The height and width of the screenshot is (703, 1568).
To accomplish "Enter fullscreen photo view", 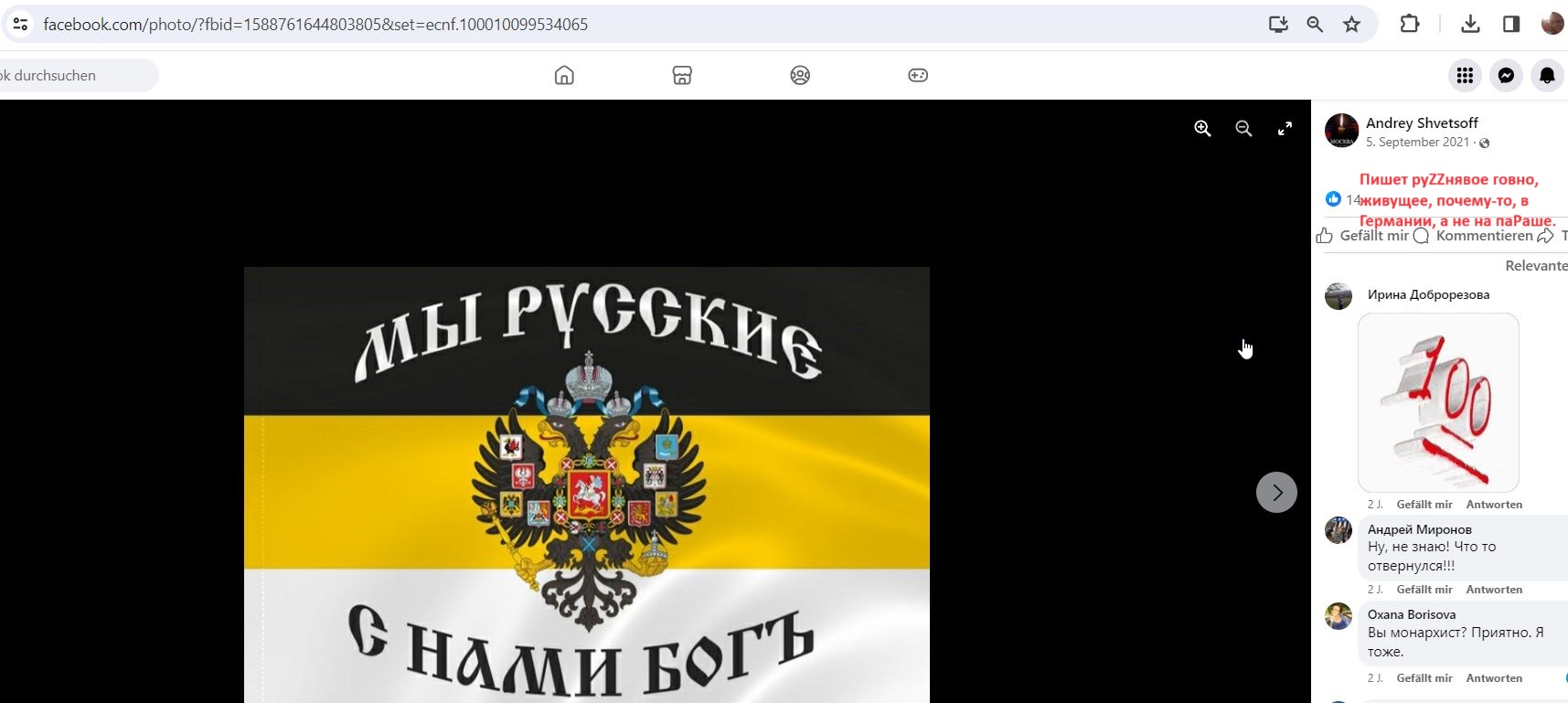I will [x=1285, y=129].
